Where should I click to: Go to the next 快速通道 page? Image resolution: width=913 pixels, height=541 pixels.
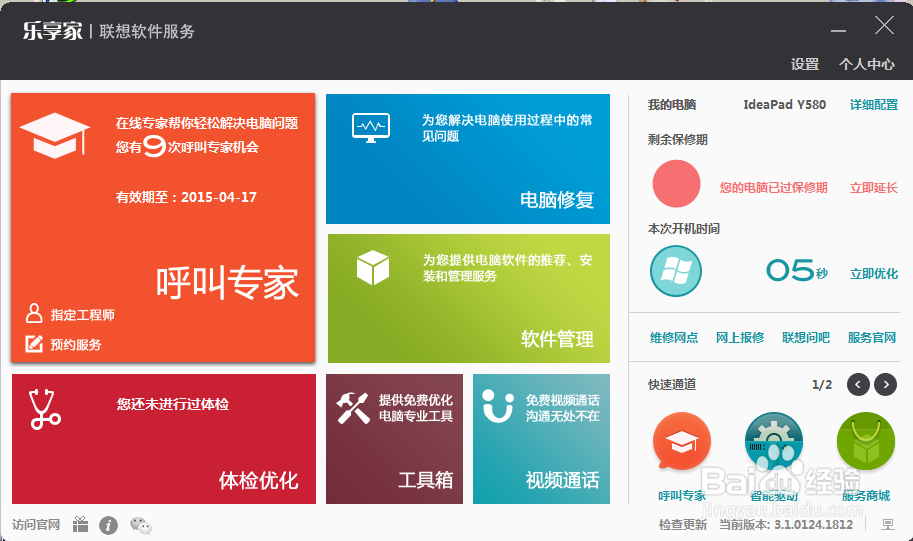tap(886, 384)
